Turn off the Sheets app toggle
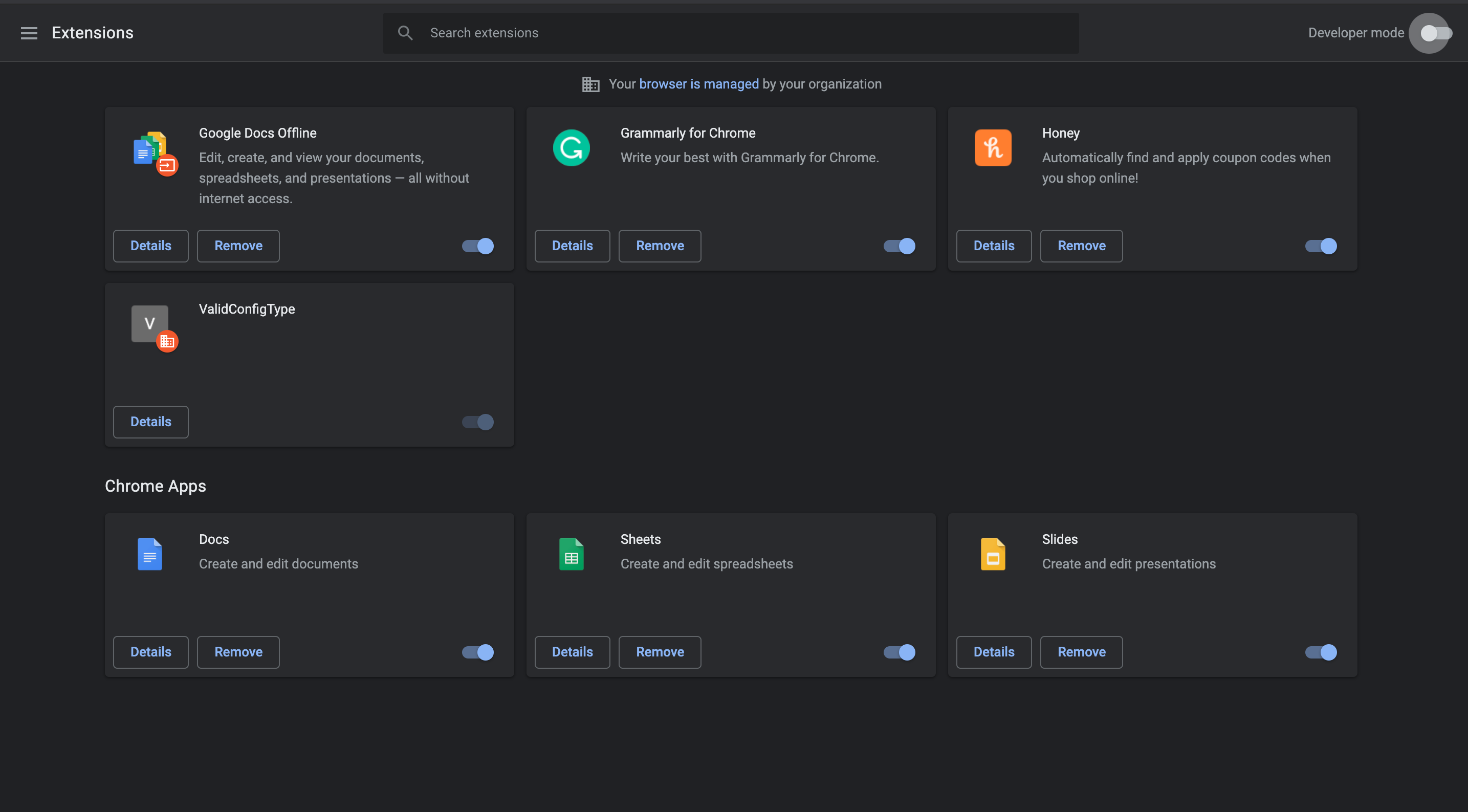 pyautogui.click(x=899, y=652)
